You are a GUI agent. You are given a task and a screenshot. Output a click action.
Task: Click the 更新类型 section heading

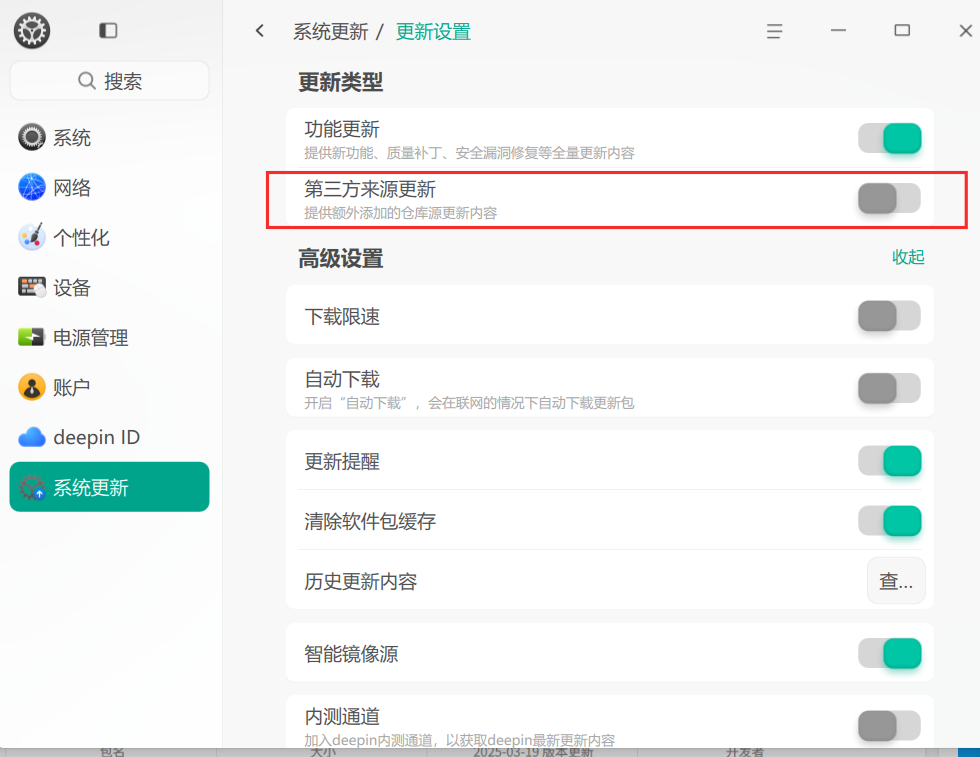pyautogui.click(x=341, y=82)
